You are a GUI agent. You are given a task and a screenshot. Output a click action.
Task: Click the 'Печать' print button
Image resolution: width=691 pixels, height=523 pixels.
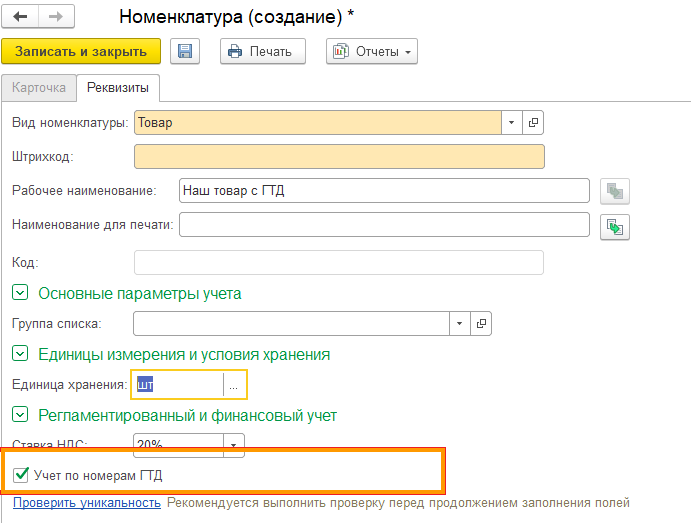pos(263,52)
